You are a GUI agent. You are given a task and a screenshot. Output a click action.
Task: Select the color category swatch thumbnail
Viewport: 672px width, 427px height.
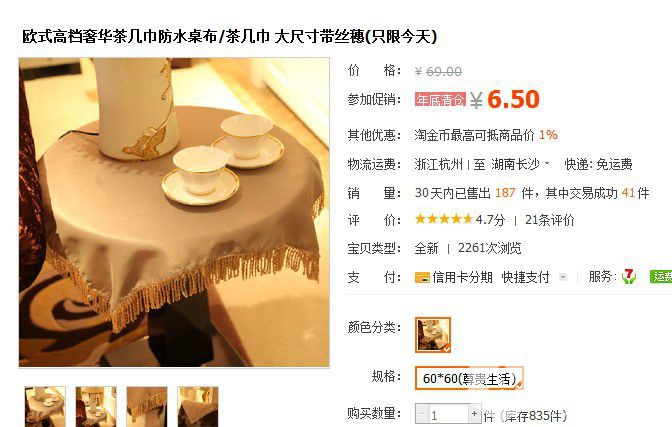point(433,335)
